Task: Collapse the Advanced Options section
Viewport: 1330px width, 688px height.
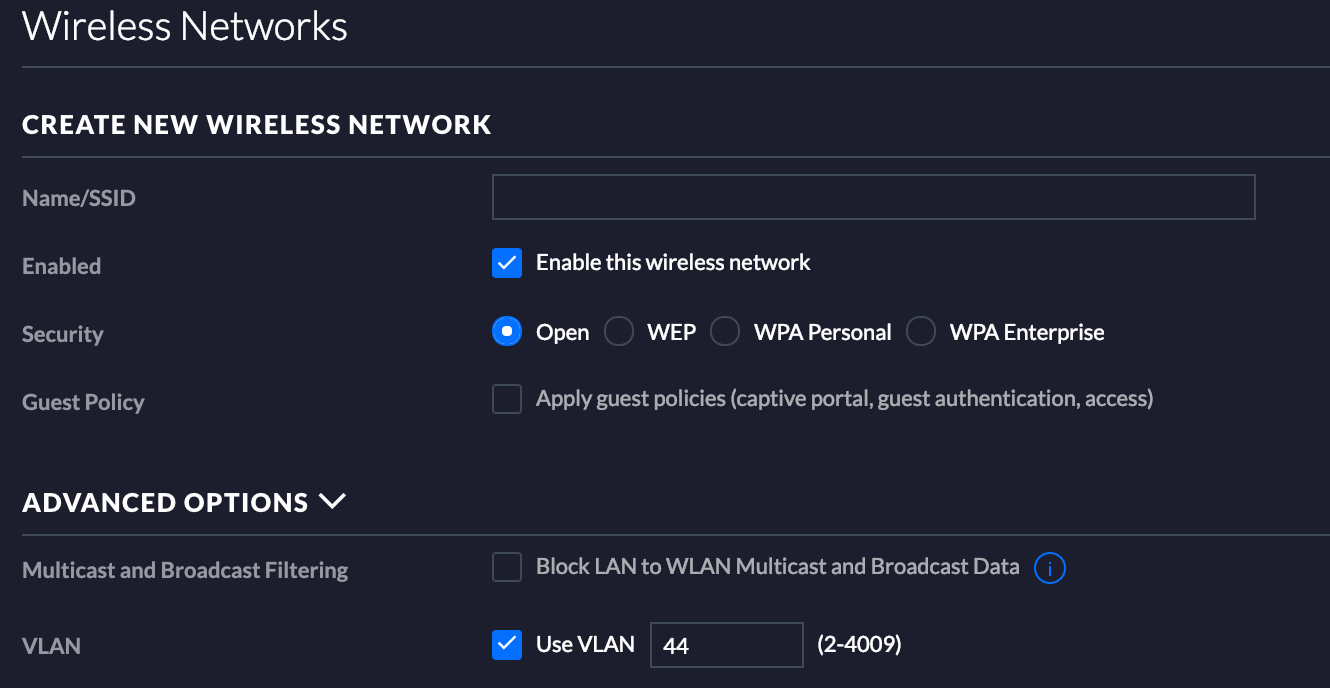Action: point(334,501)
